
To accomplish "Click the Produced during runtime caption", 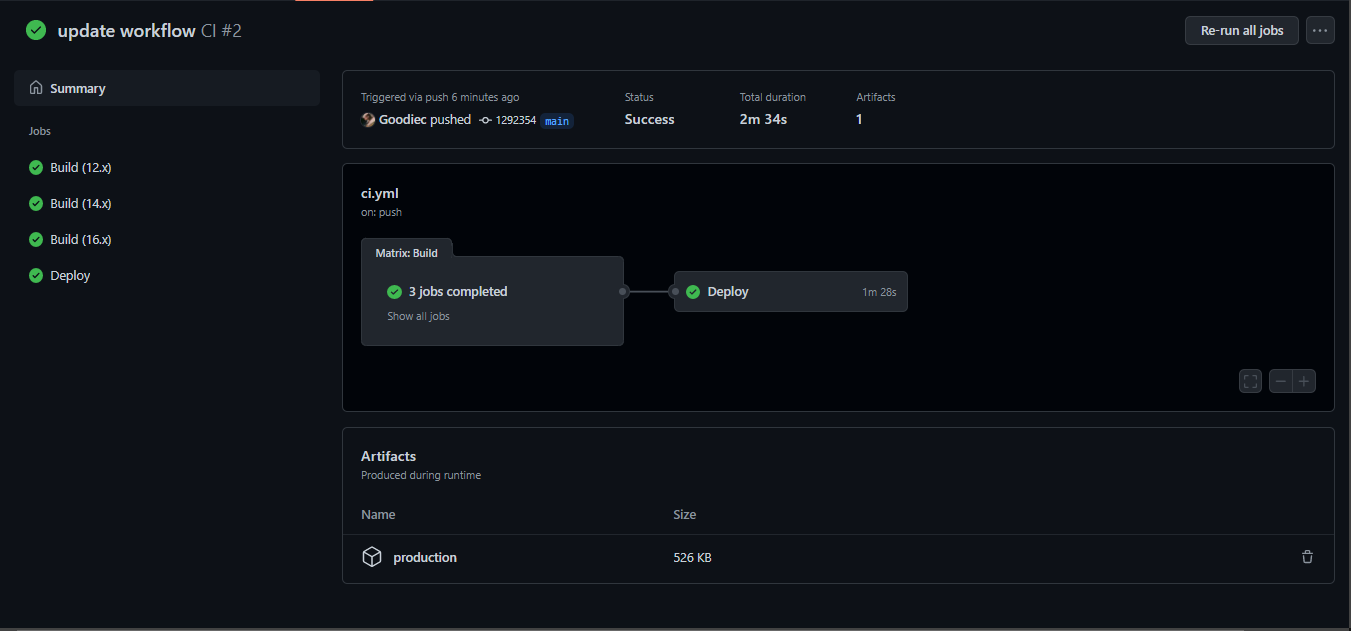I will click(x=421, y=475).
